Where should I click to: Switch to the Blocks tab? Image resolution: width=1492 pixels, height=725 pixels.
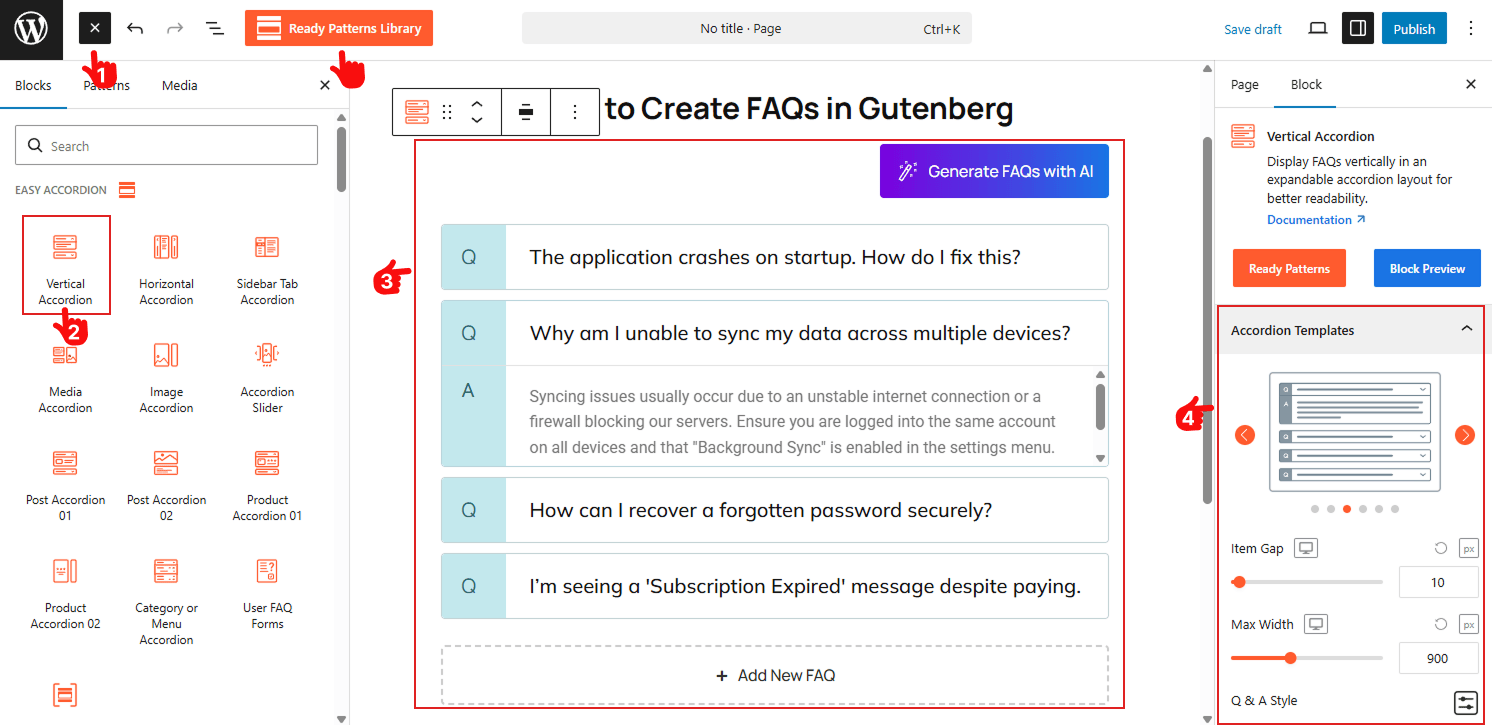[33, 85]
